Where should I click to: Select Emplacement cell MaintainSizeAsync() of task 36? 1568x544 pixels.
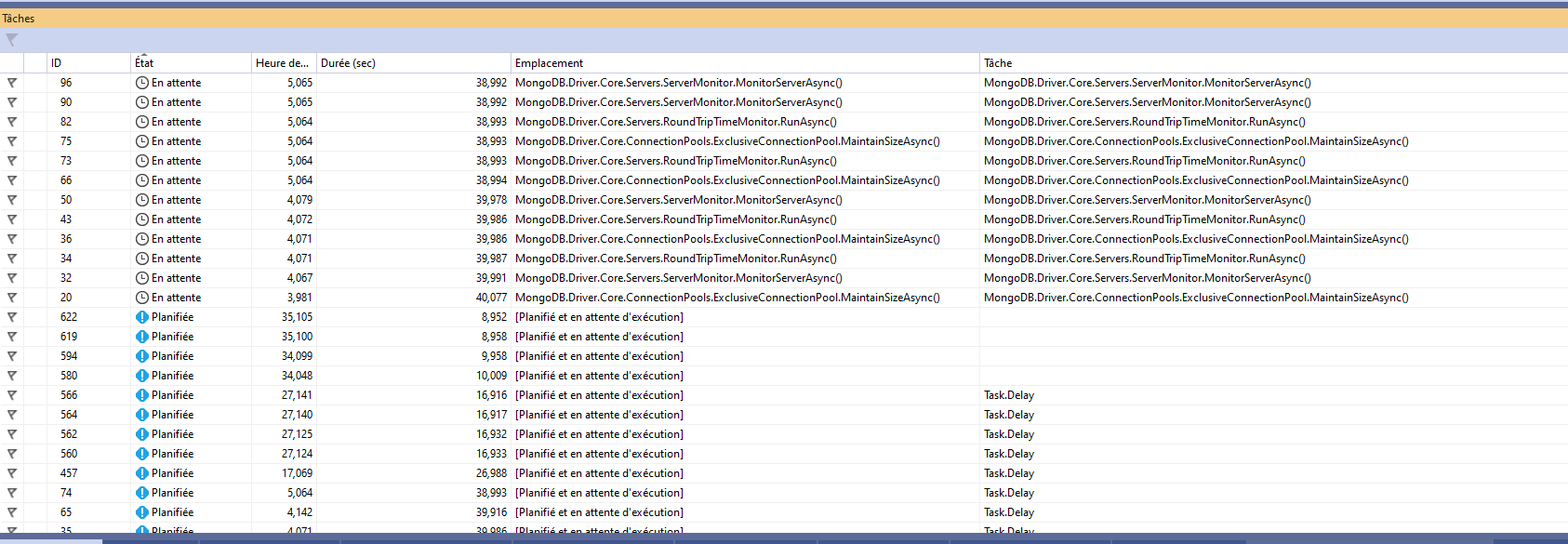pyautogui.click(x=727, y=239)
